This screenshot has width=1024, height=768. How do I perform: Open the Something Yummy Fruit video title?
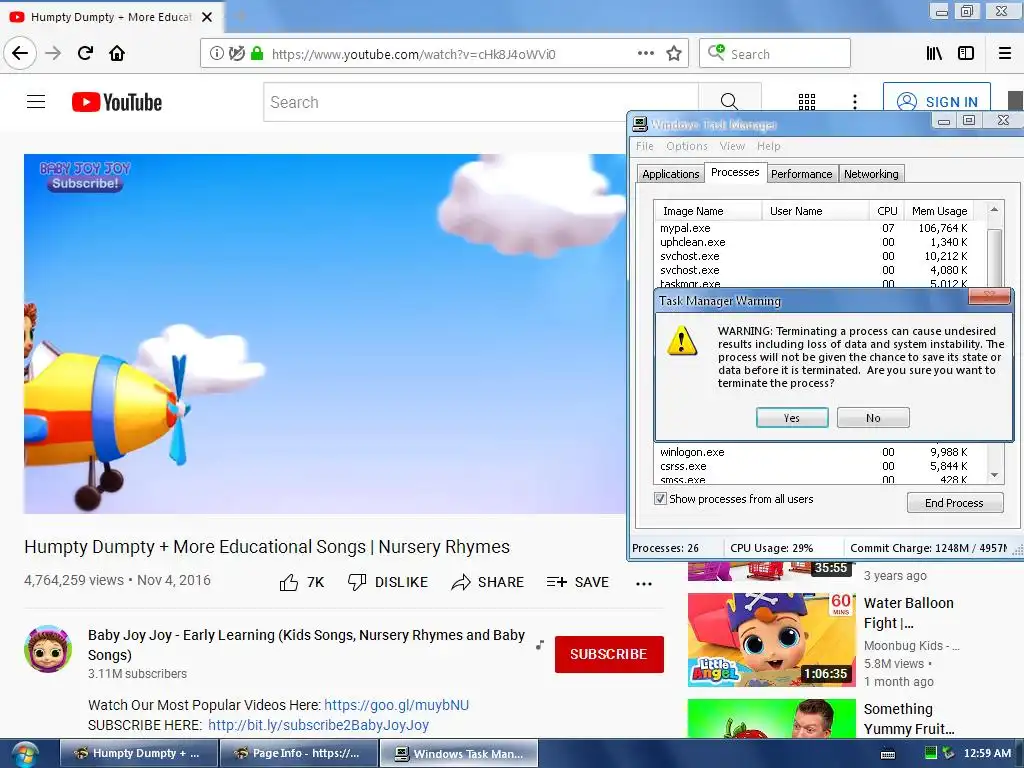pos(908,719)
